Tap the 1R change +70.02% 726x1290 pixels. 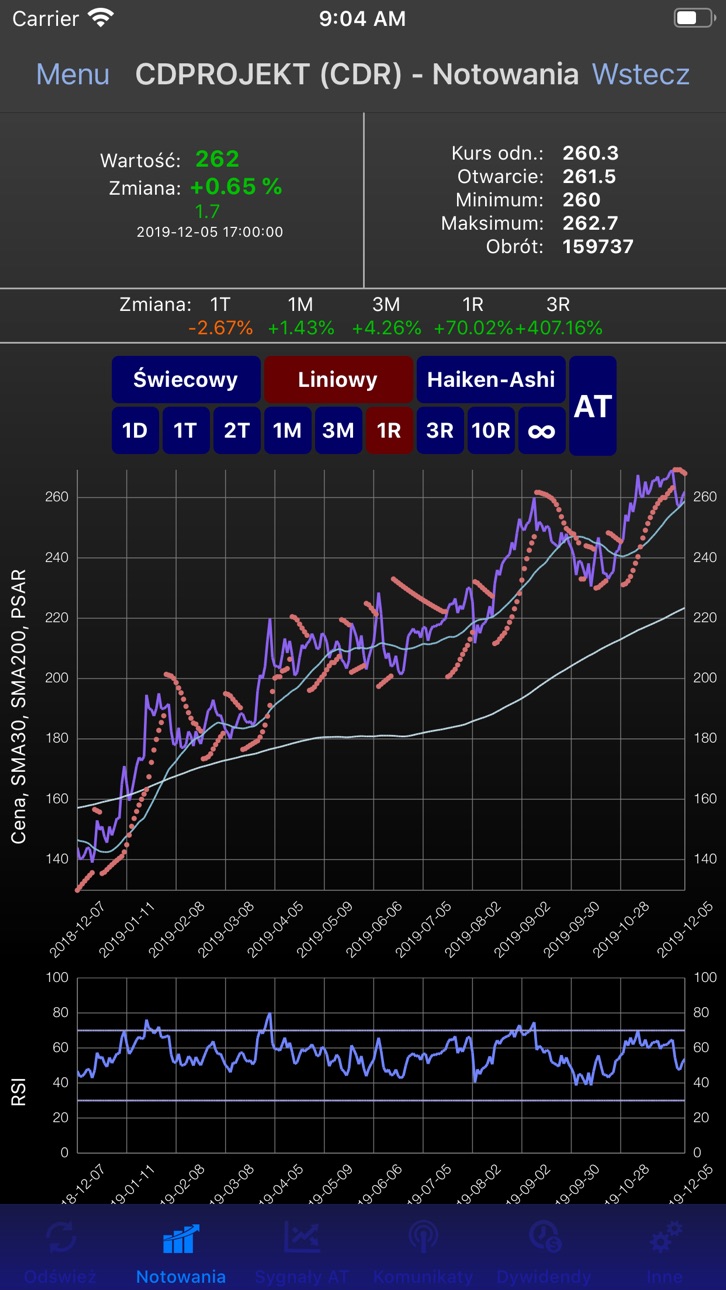474,328
